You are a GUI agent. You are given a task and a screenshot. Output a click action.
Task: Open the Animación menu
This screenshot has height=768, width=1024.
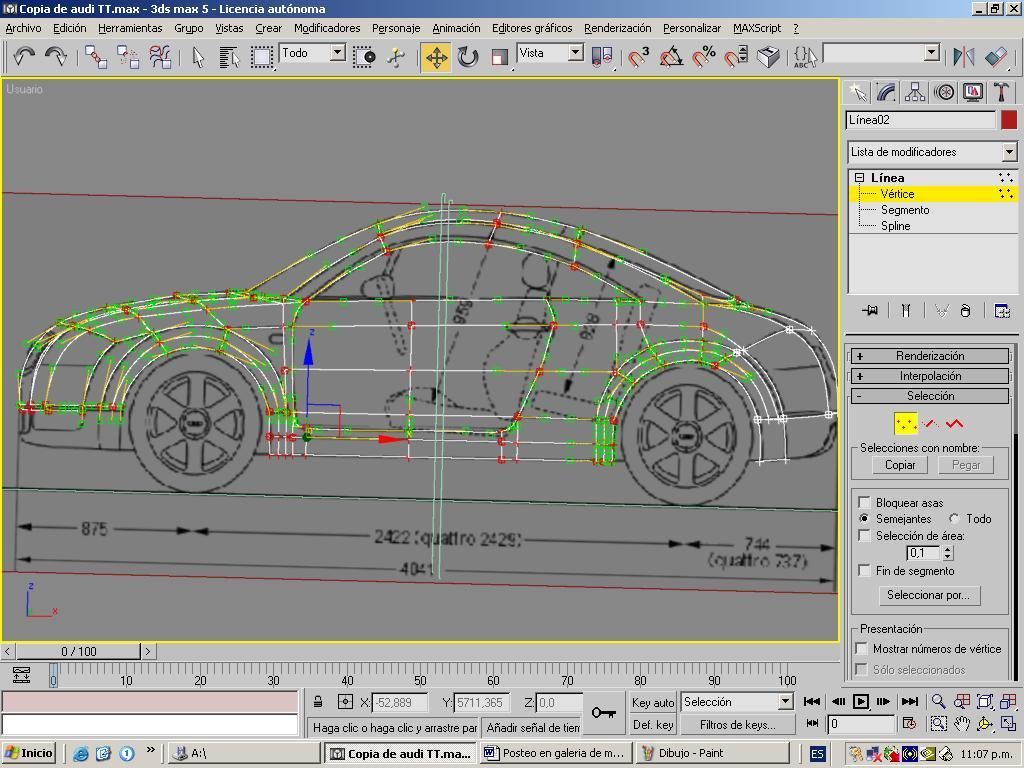click(x=456, y=28)
